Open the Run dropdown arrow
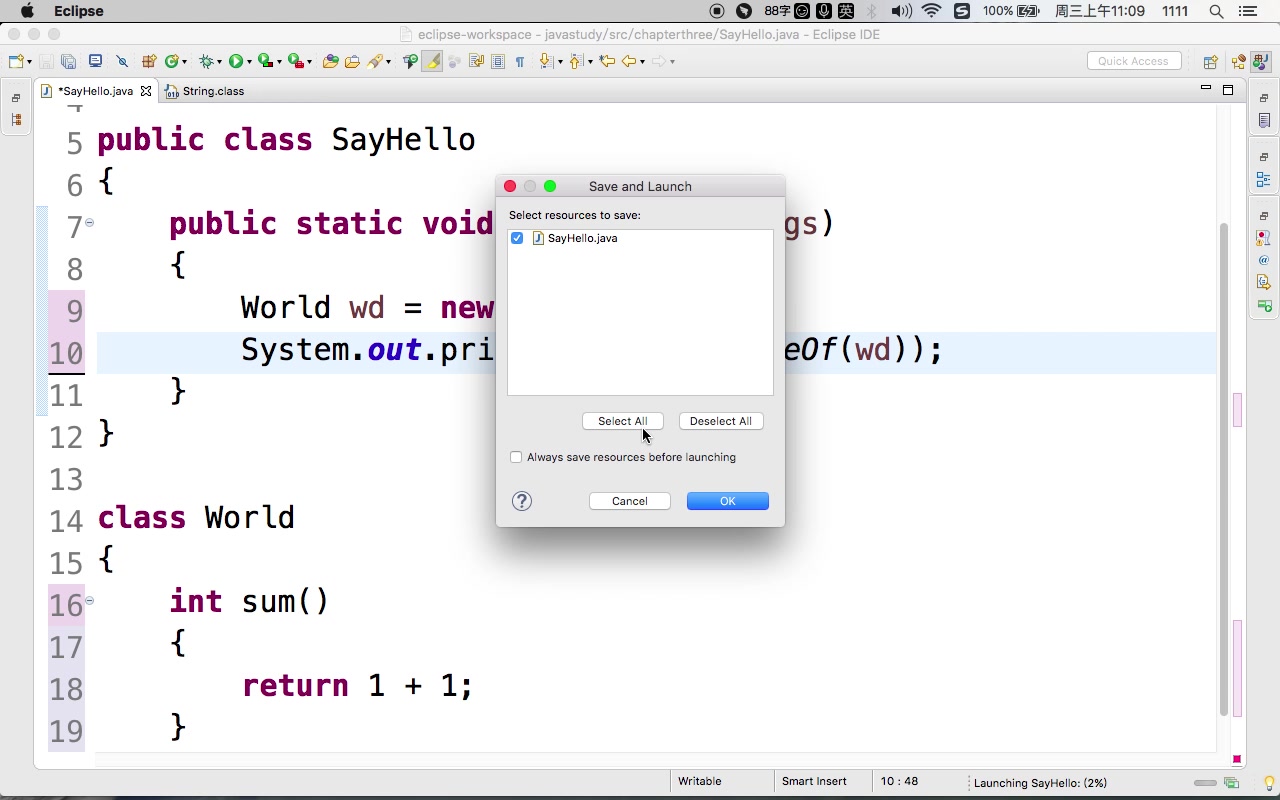1280x800 pixels. pos(249,62)
